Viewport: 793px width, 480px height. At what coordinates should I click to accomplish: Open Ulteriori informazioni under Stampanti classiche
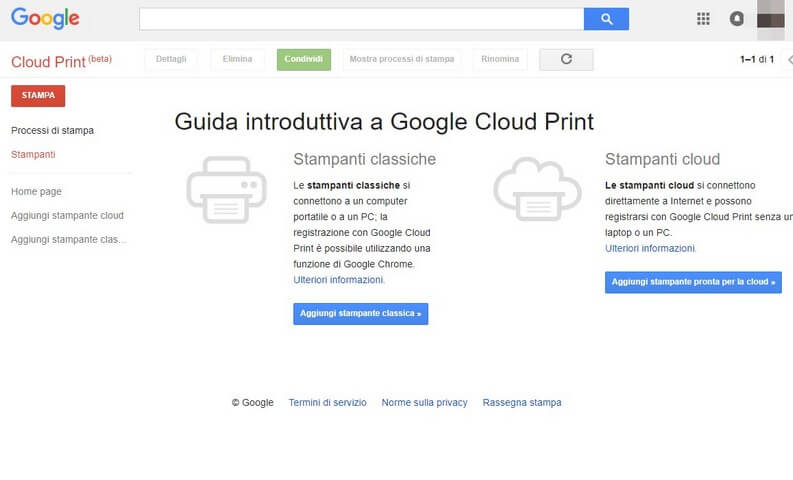[339, 280]
